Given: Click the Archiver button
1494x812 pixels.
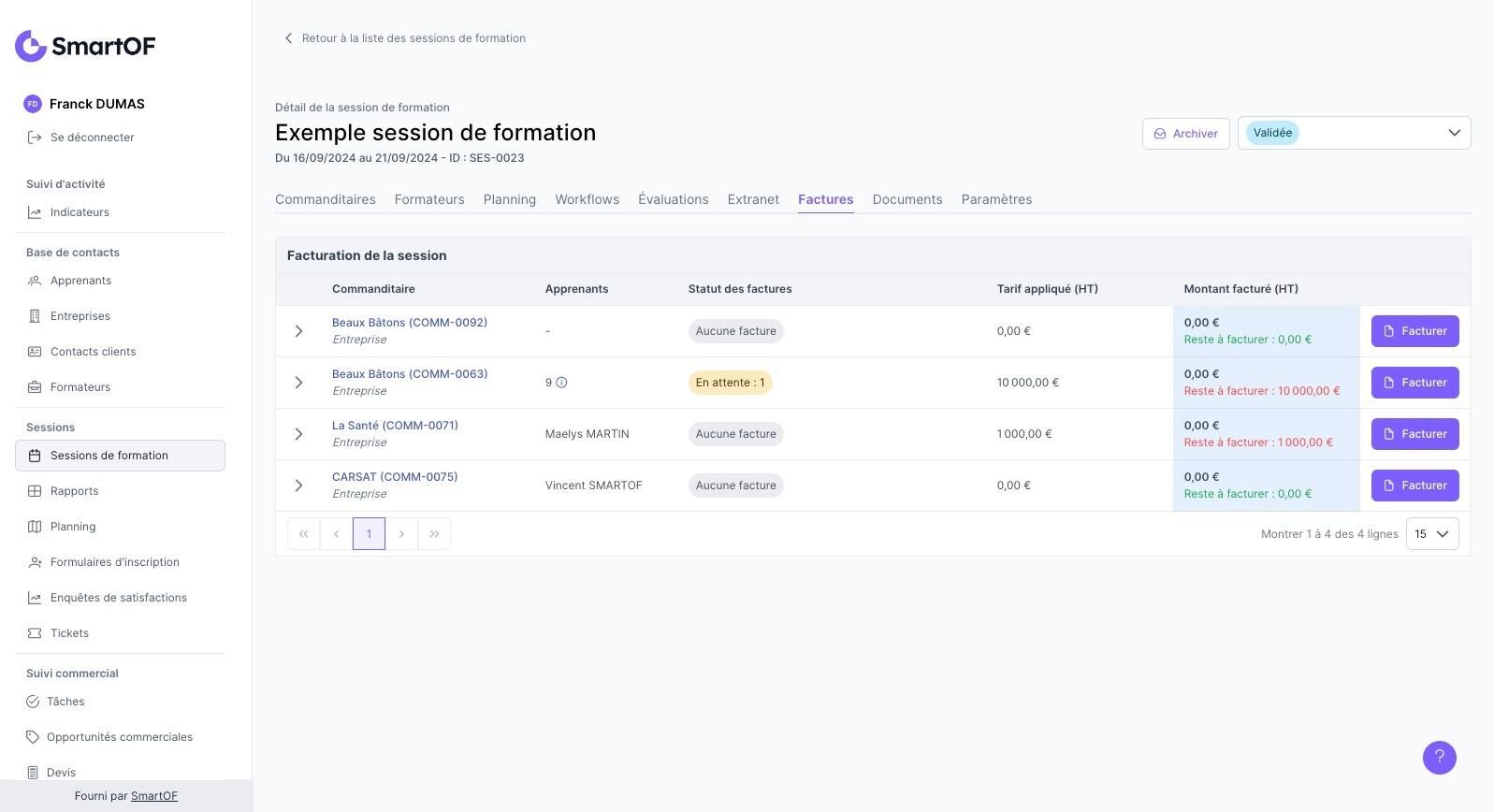Looking at the screenshot, I should tap(1185, 134).
